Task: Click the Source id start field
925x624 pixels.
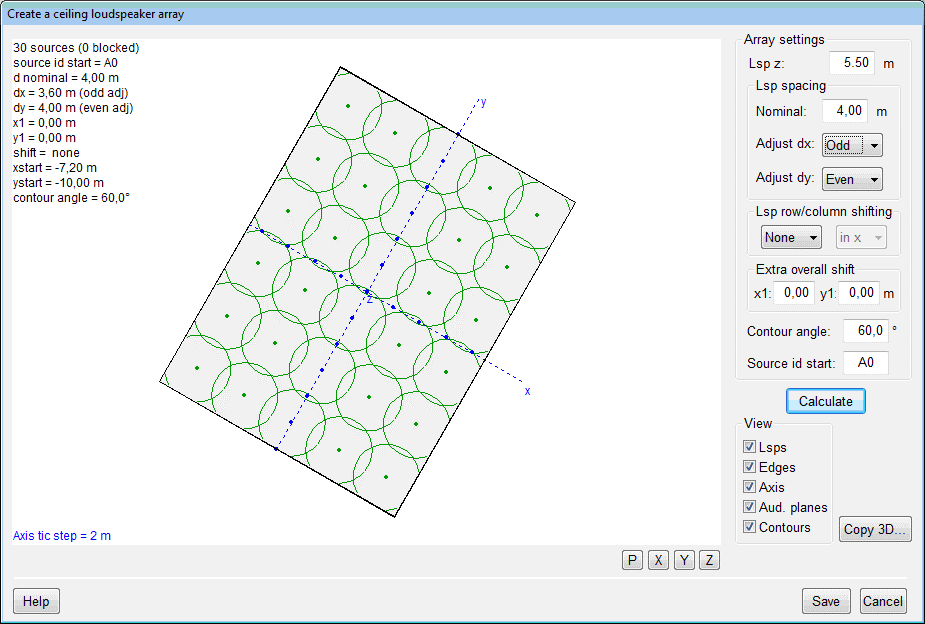Action: tap(865, 363)
